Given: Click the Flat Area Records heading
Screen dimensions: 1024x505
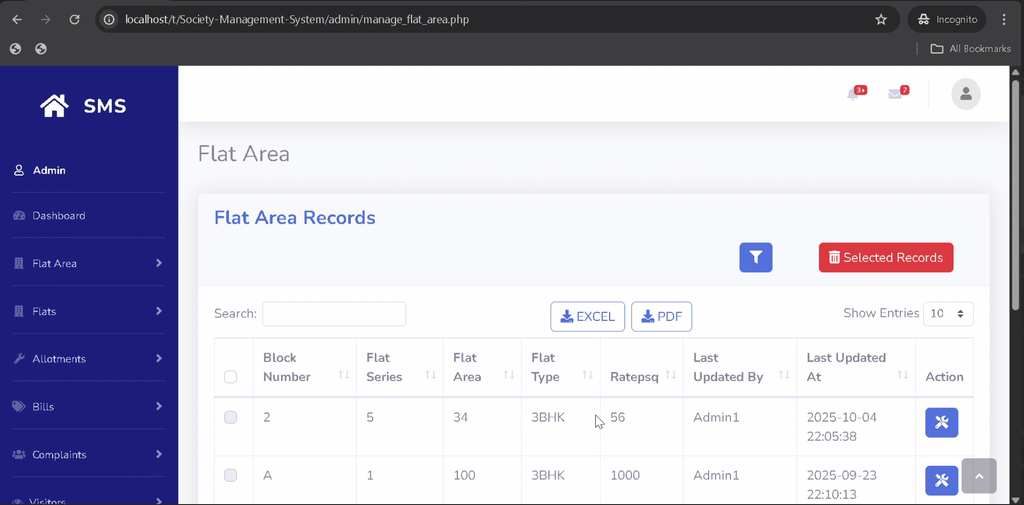Looking at the screenshot, I should click(x=295, y=218).
